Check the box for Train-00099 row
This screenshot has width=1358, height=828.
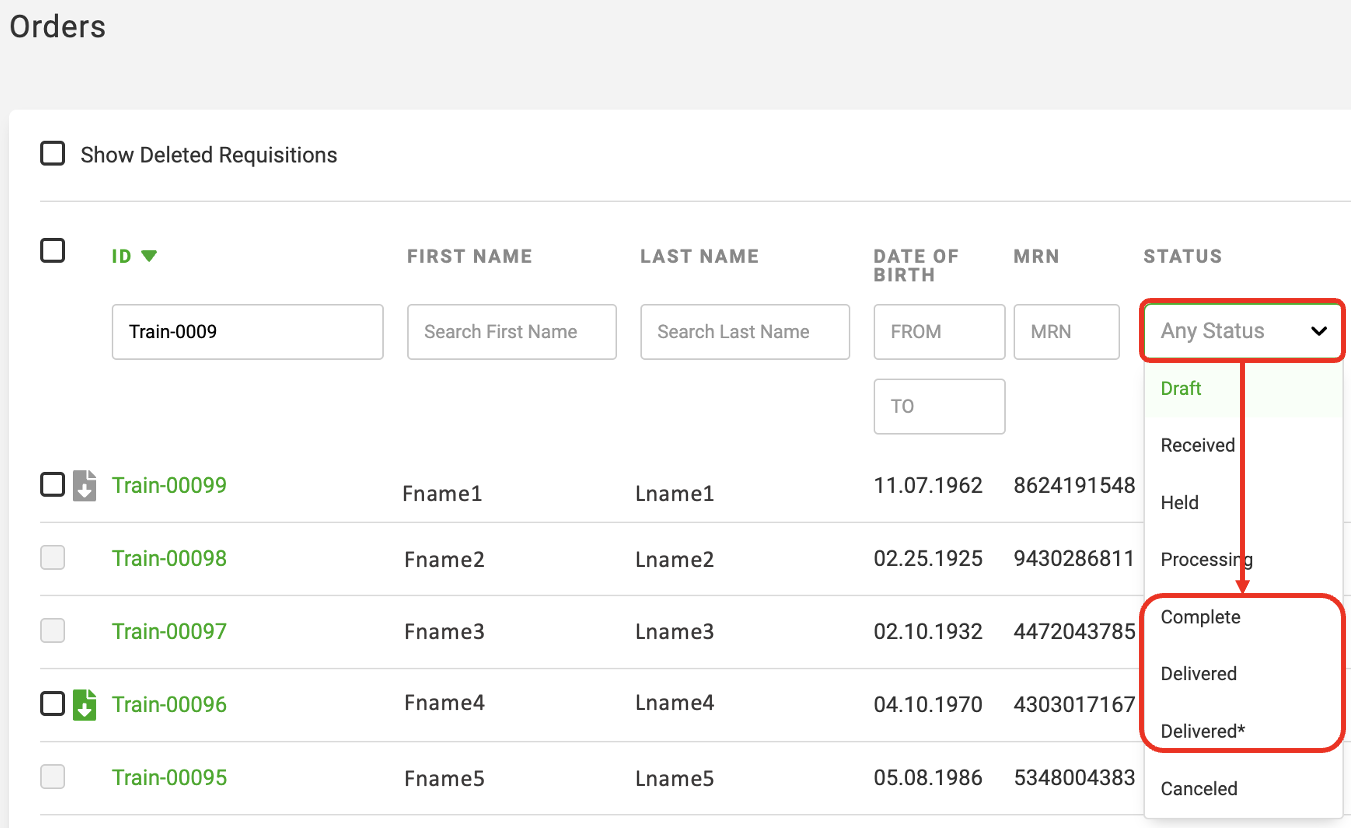click(x=52, y=485)
